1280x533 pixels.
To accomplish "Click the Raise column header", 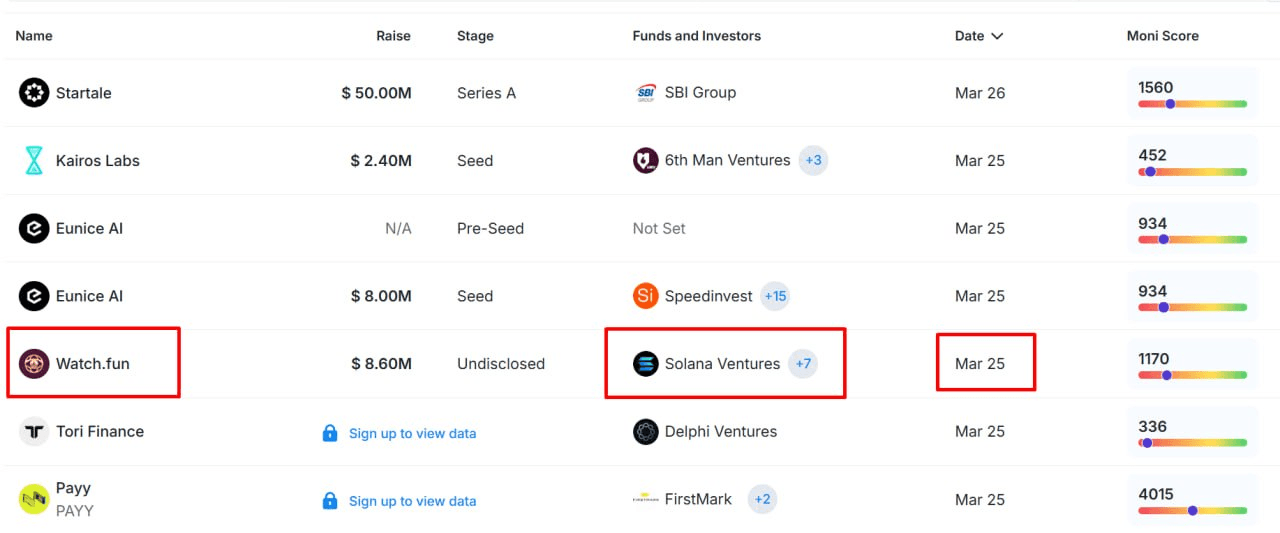I will (x=393, y=36).
